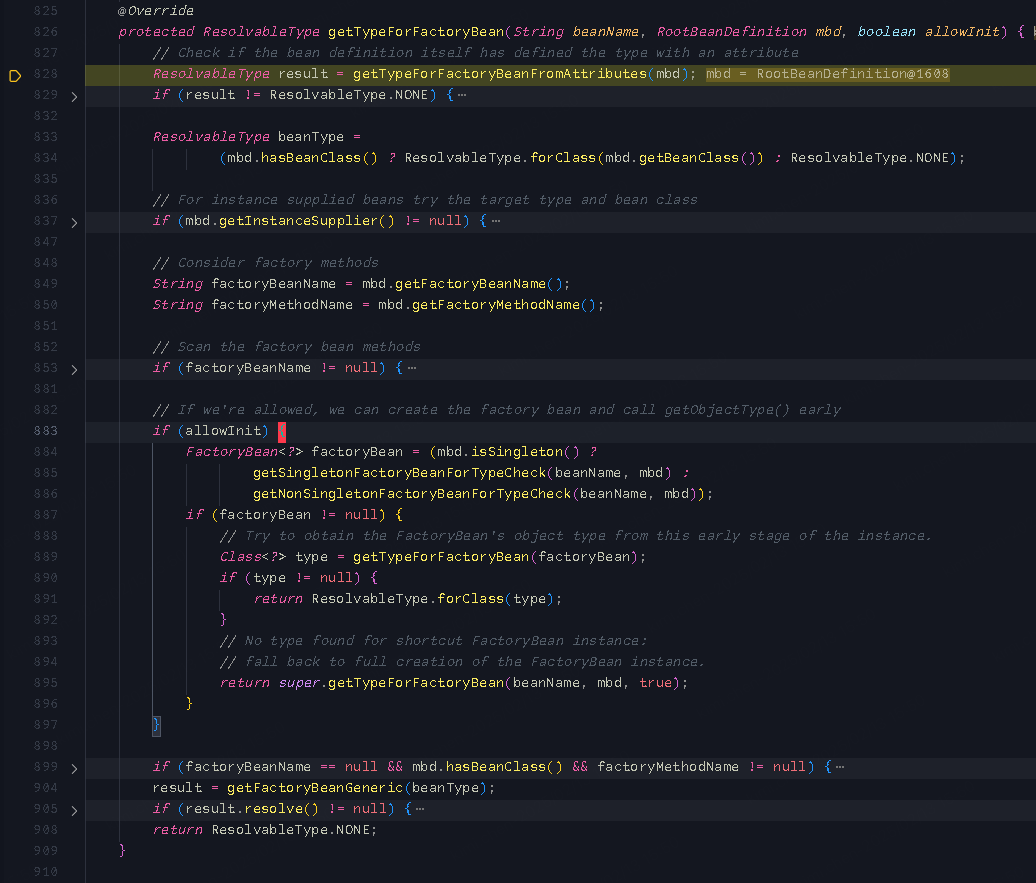The width and height of the screenshot is (1036, 883).
Task: Reveal hidden code via ellipsis on line 899
Action: (840, 767)
